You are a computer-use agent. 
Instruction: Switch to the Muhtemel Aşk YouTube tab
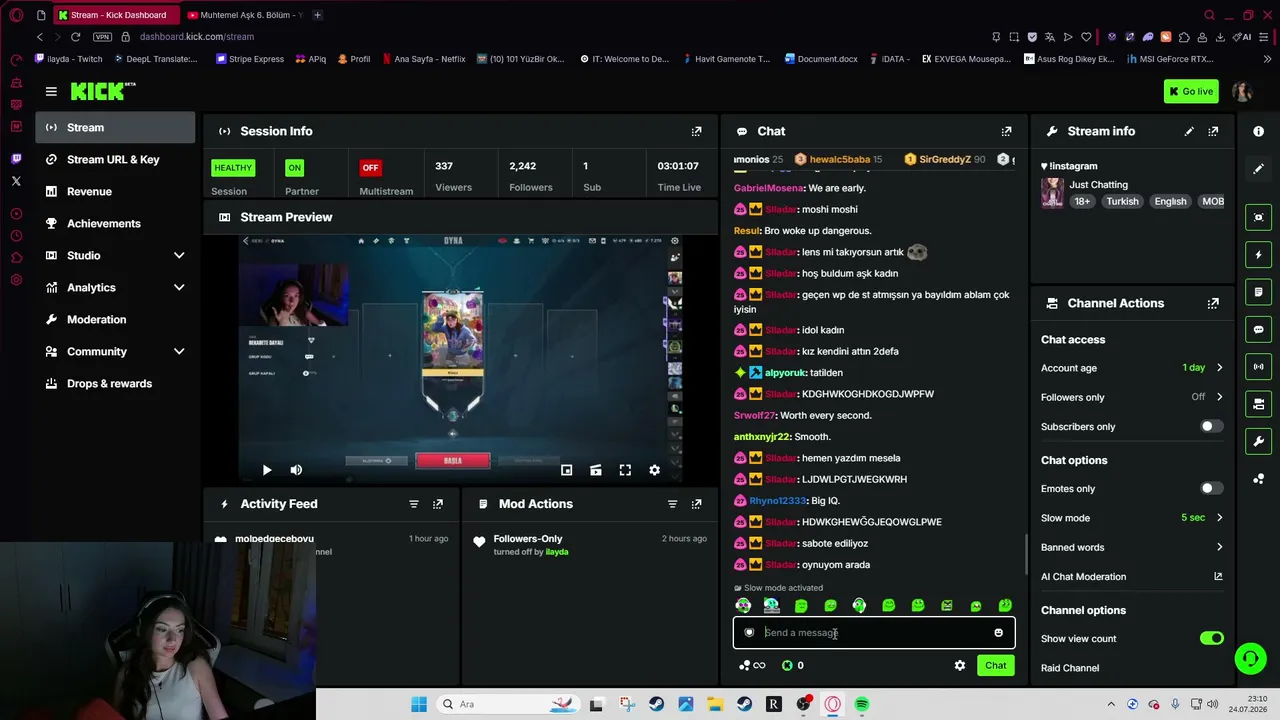(x=244, y=15)
